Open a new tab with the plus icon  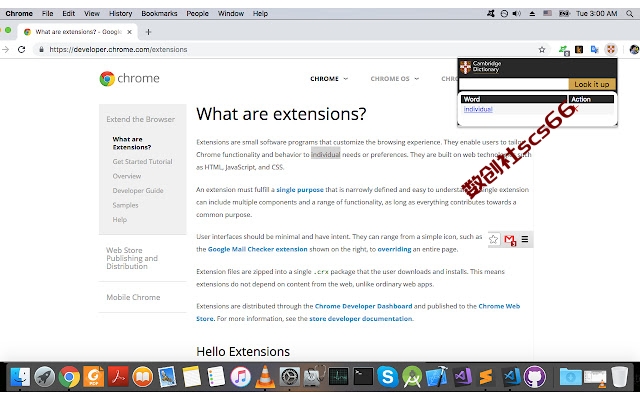[148, 32]
